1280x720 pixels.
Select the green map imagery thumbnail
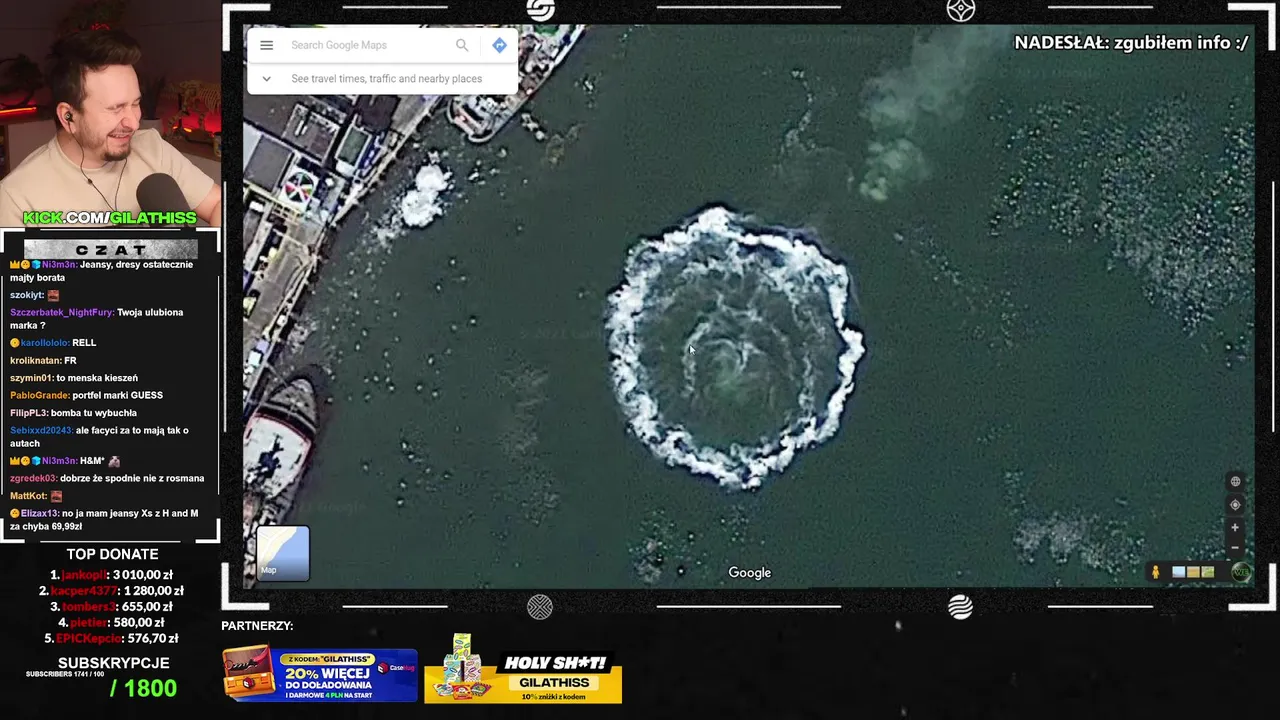[x=1207, y=572]
